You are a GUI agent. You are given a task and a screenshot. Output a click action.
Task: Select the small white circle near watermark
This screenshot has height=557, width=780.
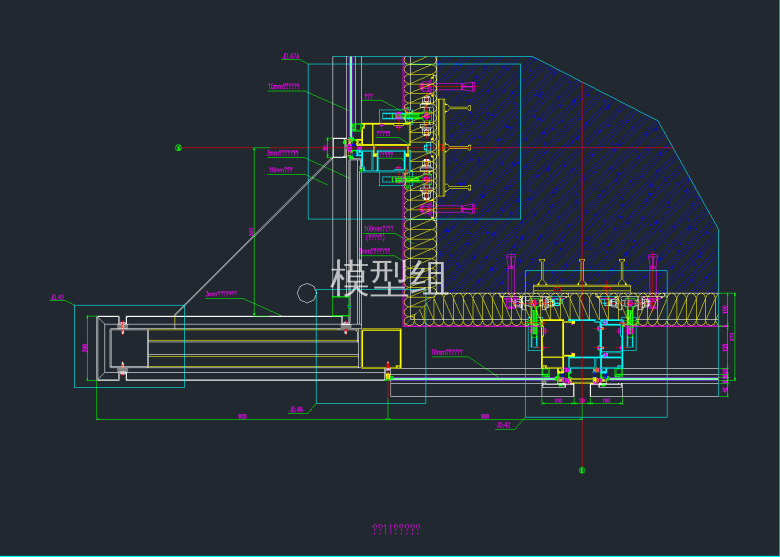point(308,293)
